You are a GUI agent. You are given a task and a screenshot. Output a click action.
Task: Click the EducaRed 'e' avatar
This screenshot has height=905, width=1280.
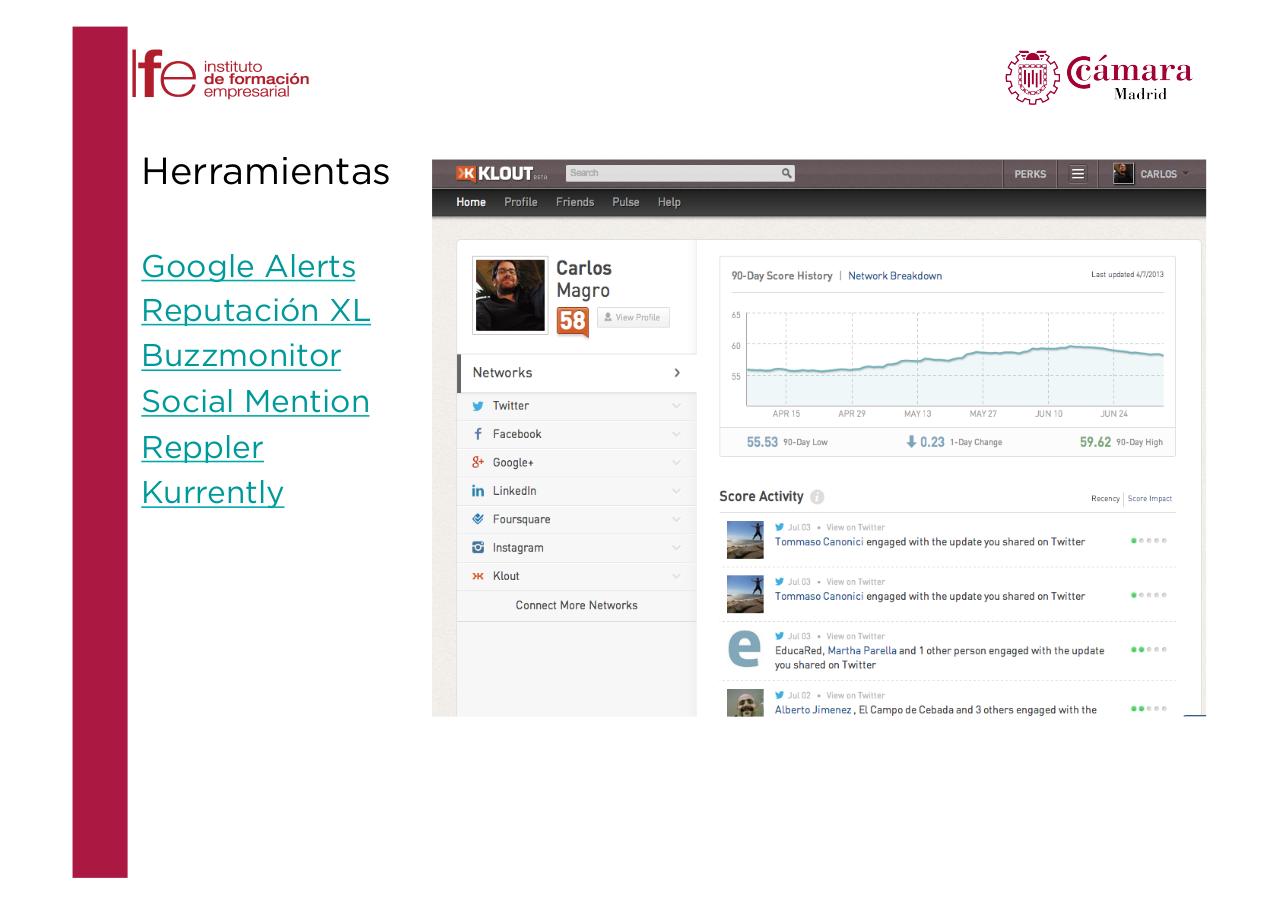745,648
